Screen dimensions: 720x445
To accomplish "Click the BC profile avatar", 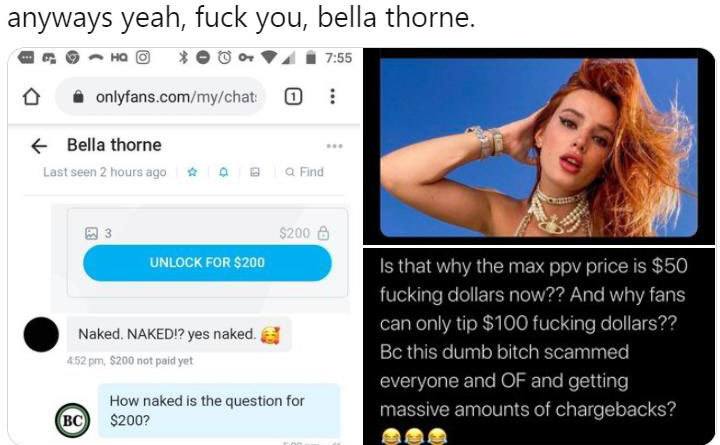I will [x=73, y=420].
